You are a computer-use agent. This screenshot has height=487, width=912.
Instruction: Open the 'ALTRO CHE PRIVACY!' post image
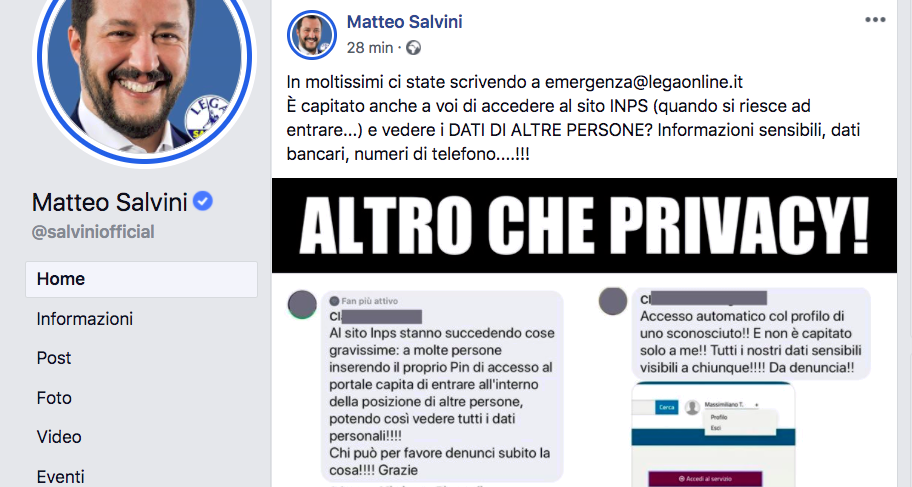pos(584,226)
